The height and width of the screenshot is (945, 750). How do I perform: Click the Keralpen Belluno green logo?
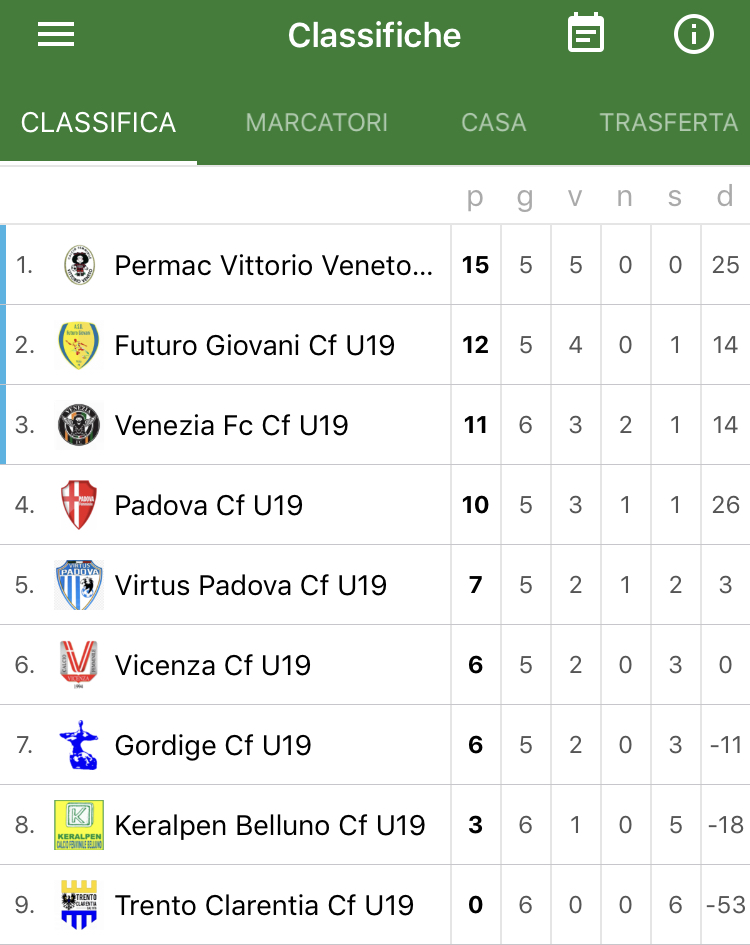79,824
